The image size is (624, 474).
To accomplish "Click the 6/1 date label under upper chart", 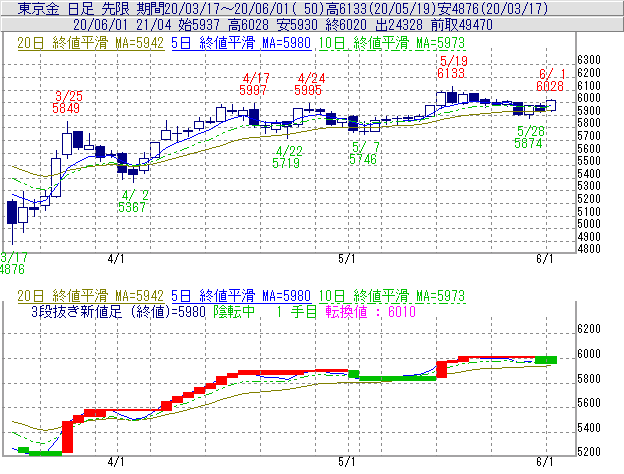I will (x=544, y=259).
